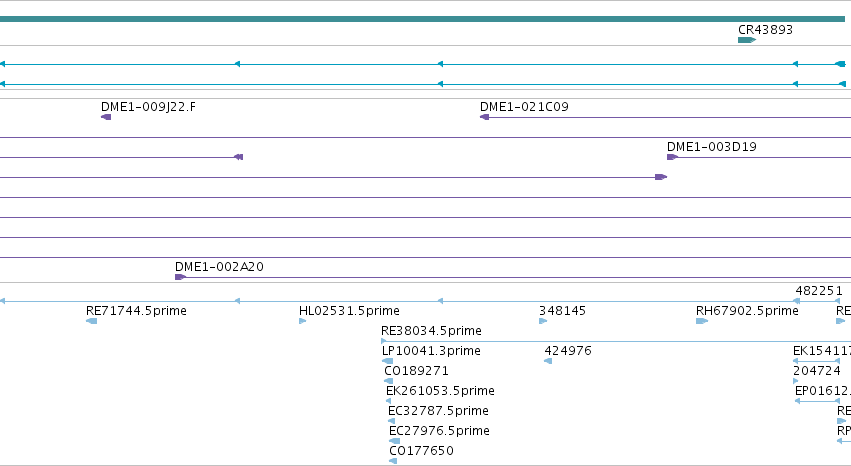Click the LP10041.3prime label
This screenshot has width=851, height=466.
coord(431,351)
